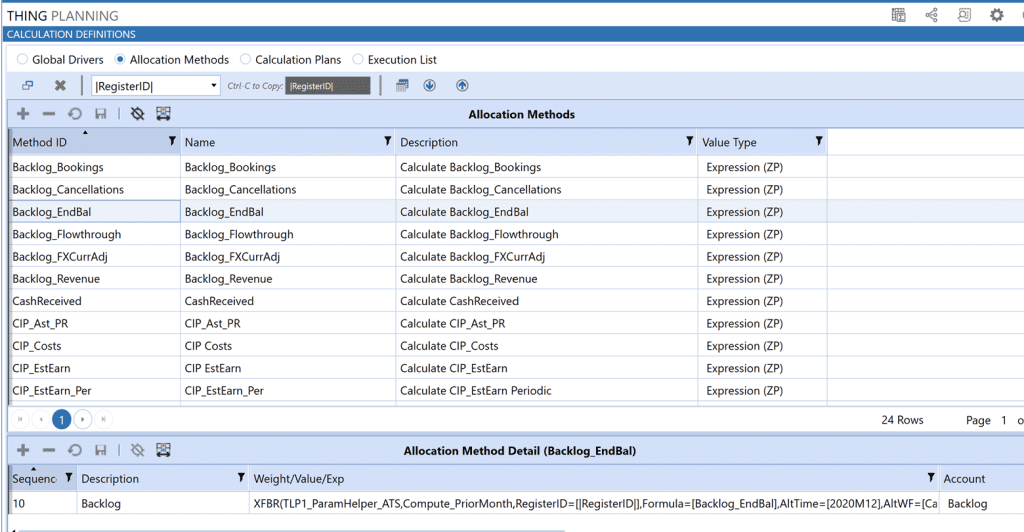
Task: Clear filters in Allocation Method Detail grid
Action: pos(137,450)
